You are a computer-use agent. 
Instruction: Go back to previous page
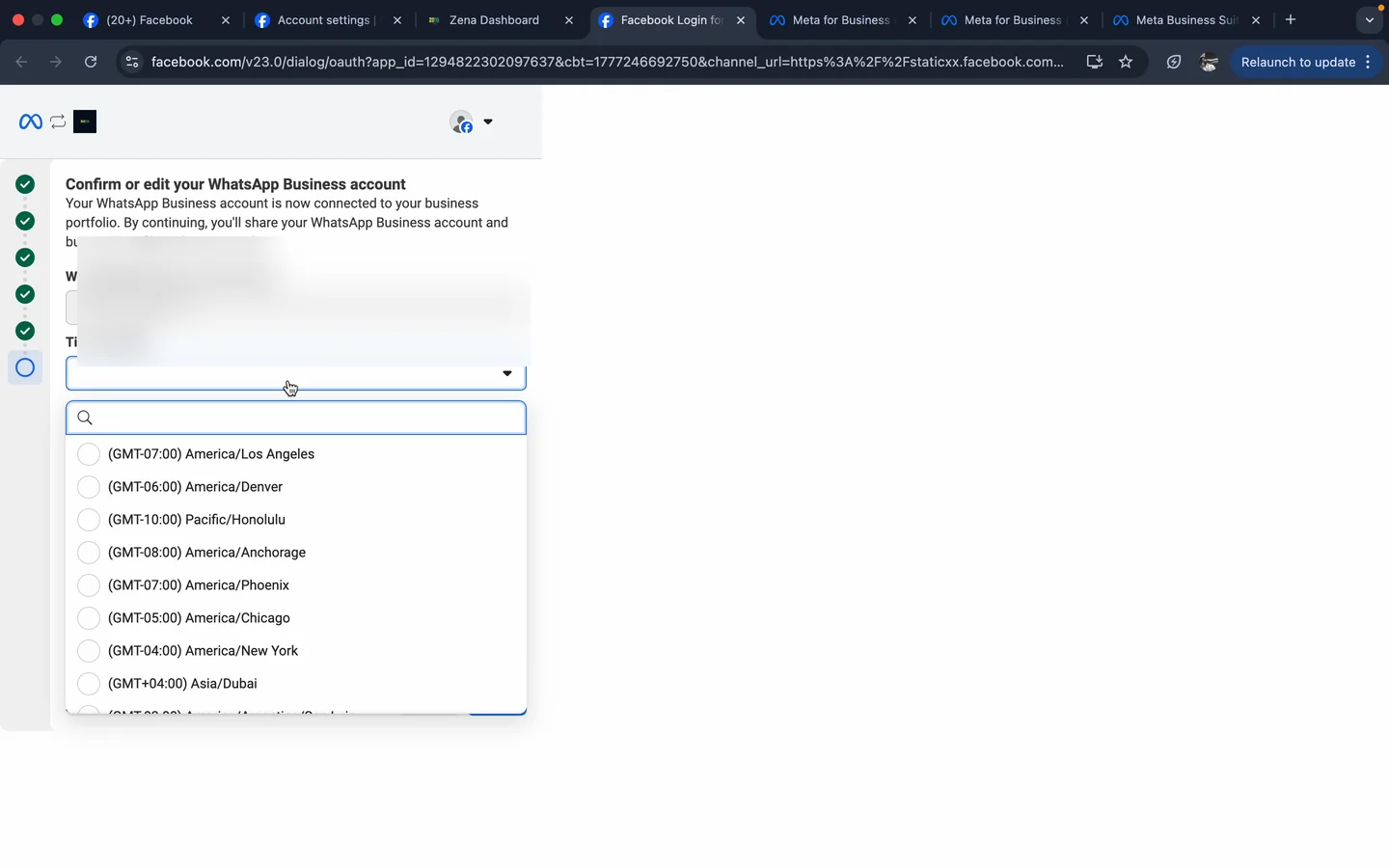click(21, 62)
